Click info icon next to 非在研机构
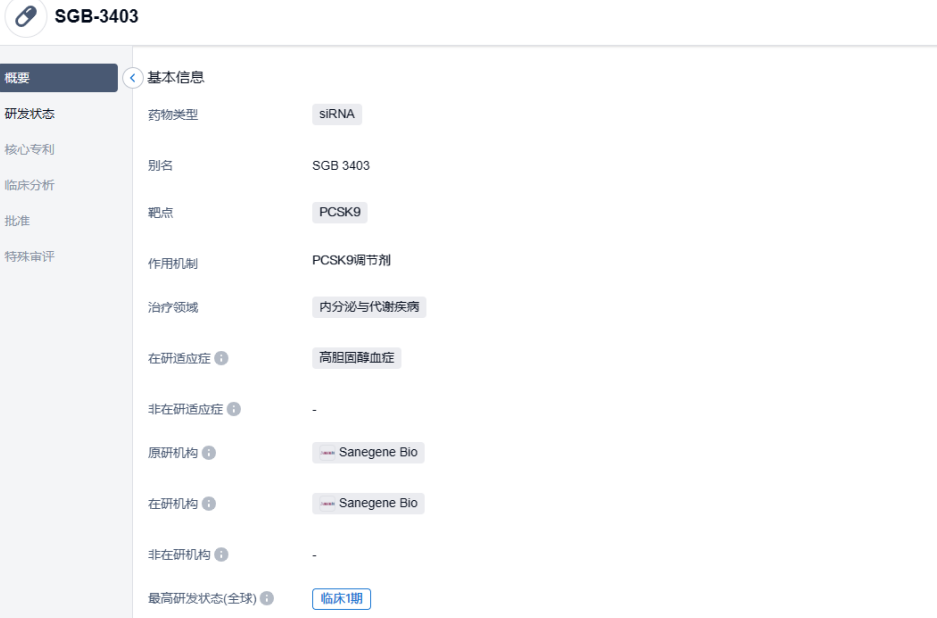This screenshot has height=618, width=937. tap(221, 554)
